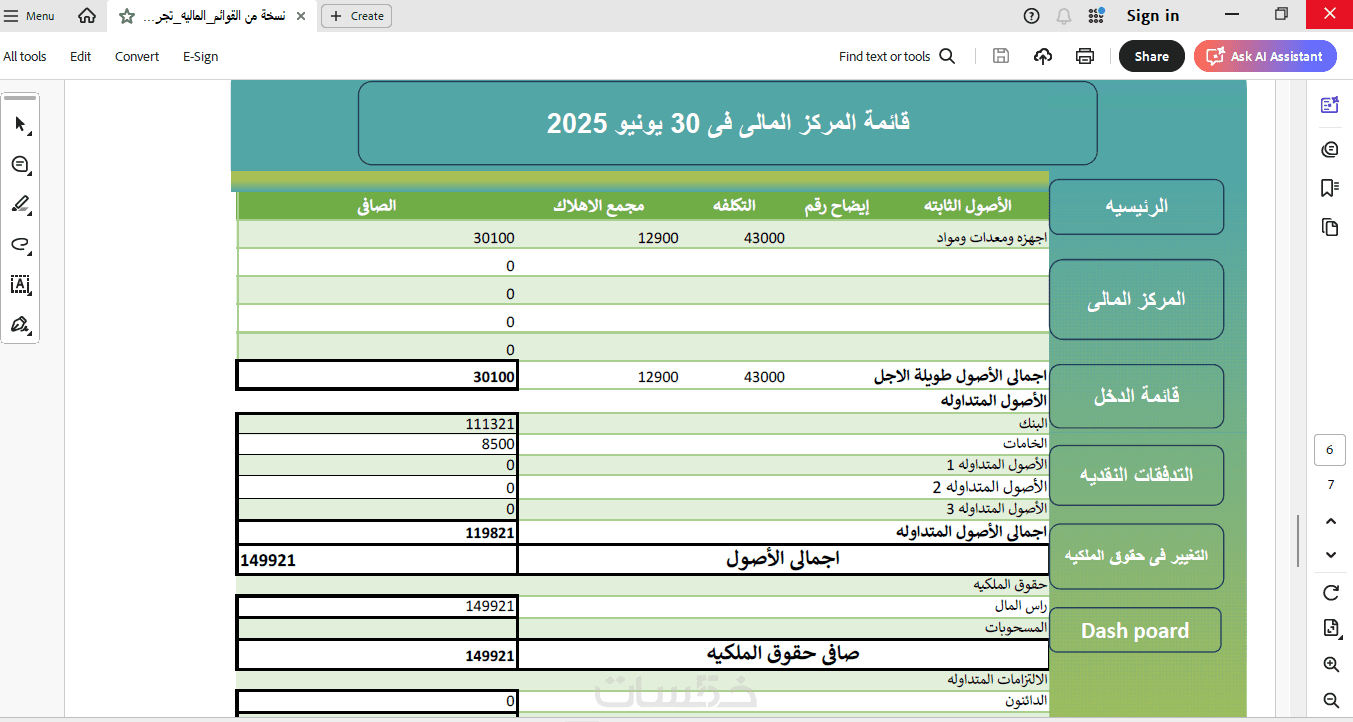Click the 149921 total assets value
Viewport: 1353px width, 722px height.
[x=268, y=560]
